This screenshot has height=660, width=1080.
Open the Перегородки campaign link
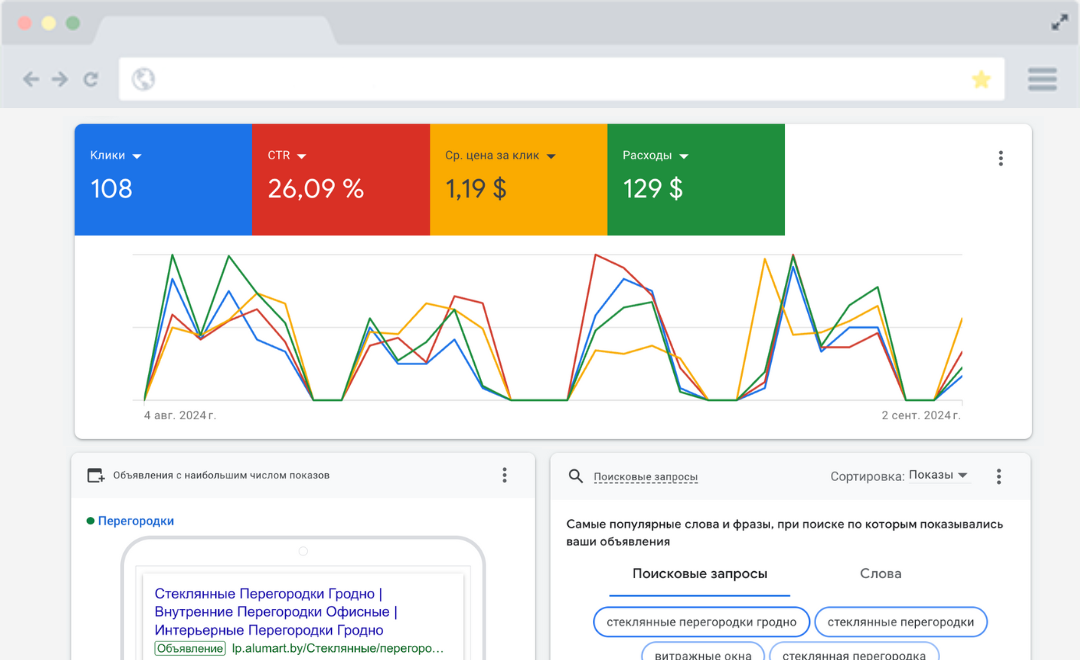click(136, 521)
